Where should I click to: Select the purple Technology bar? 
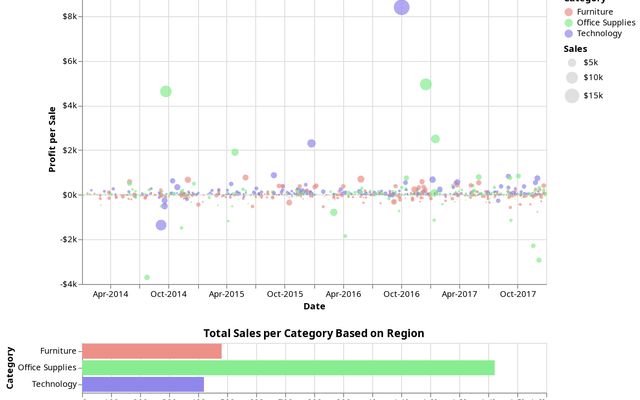click(x=143, y=384)
